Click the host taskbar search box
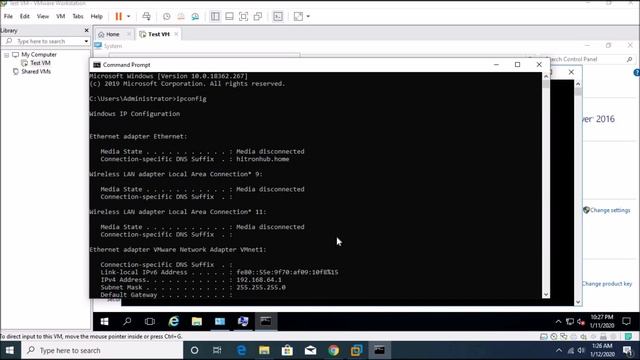This screenshot has height=360, width=640. (x=102, y=350)
